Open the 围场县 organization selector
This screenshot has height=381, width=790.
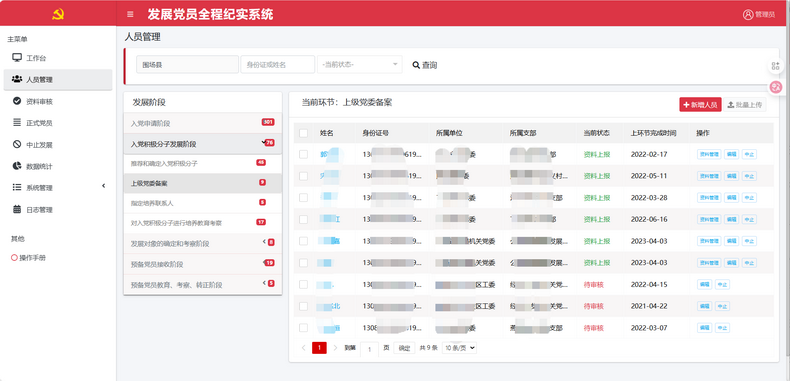point(187,65)
